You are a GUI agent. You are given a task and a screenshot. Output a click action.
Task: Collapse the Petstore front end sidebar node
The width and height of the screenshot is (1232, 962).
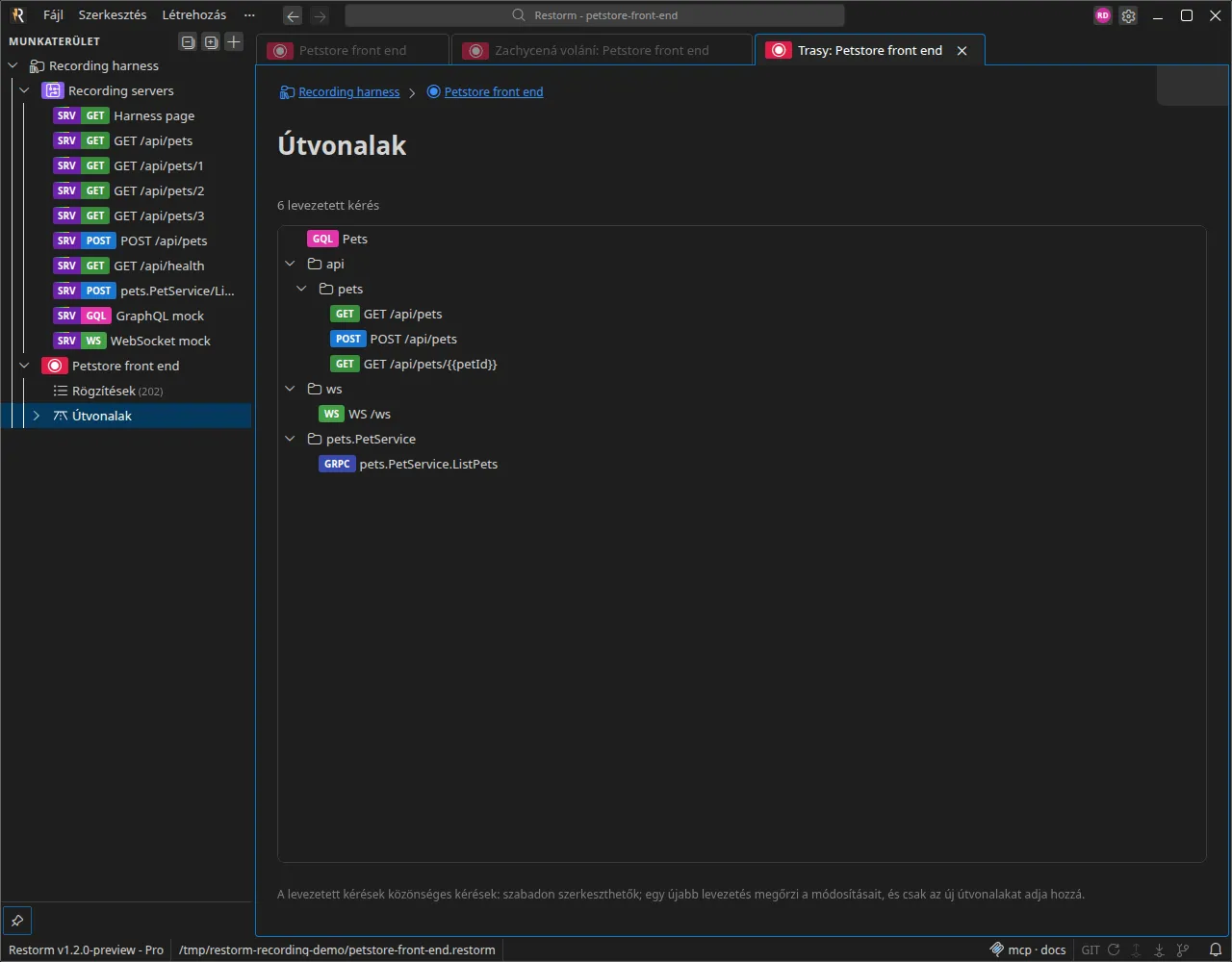(25, 366)
